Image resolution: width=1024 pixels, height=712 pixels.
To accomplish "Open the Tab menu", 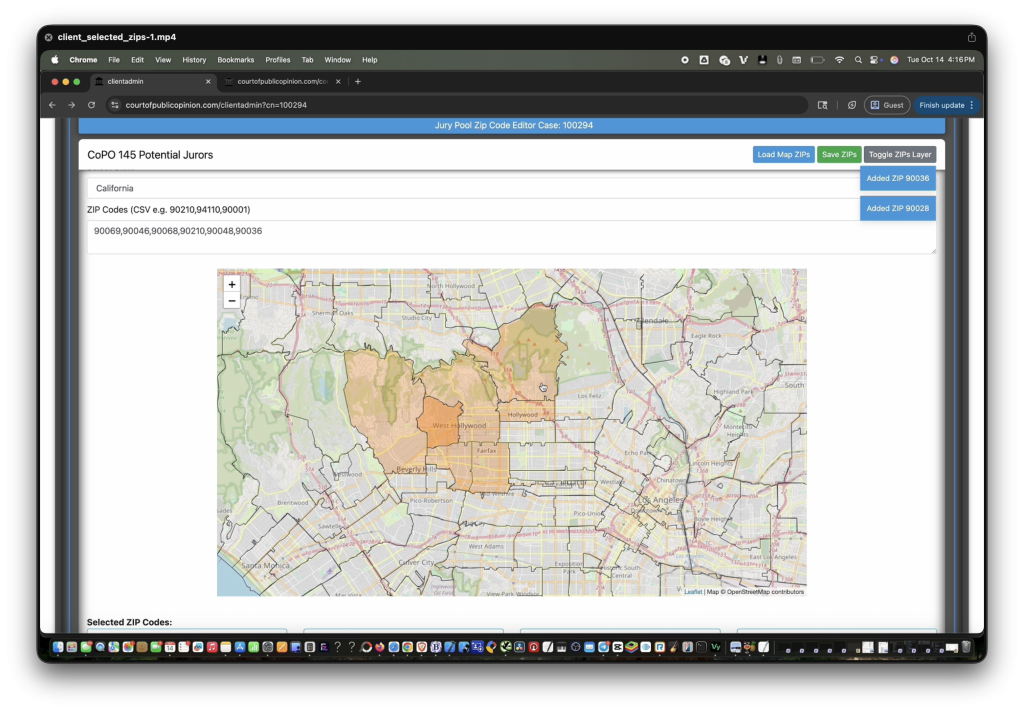I will [307, 59].
